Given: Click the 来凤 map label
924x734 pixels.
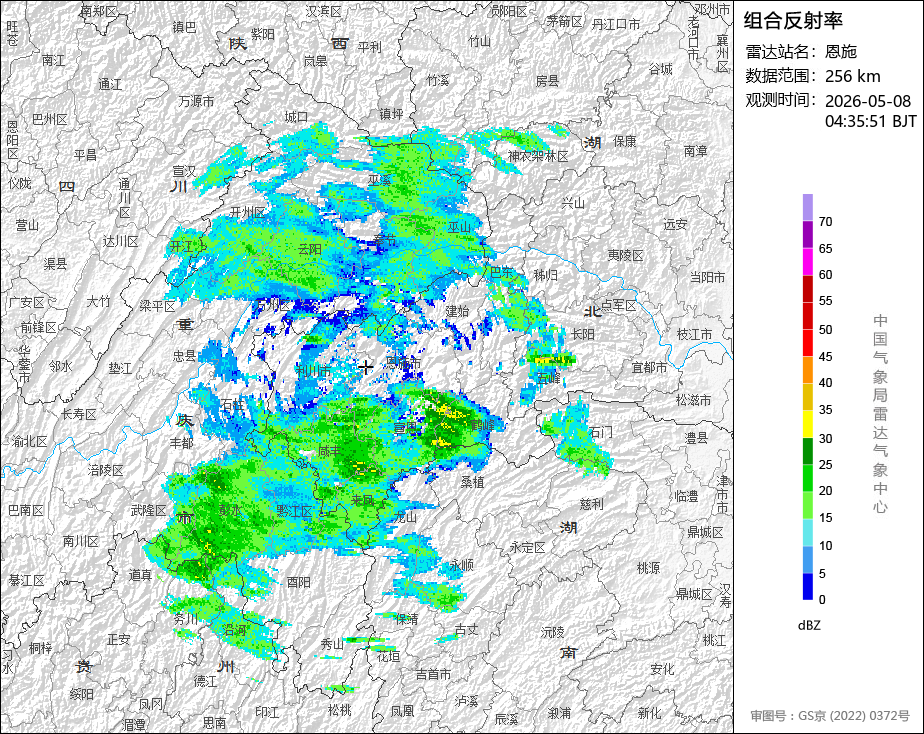Looking at the screenshot, I should [x=362, y=500].
